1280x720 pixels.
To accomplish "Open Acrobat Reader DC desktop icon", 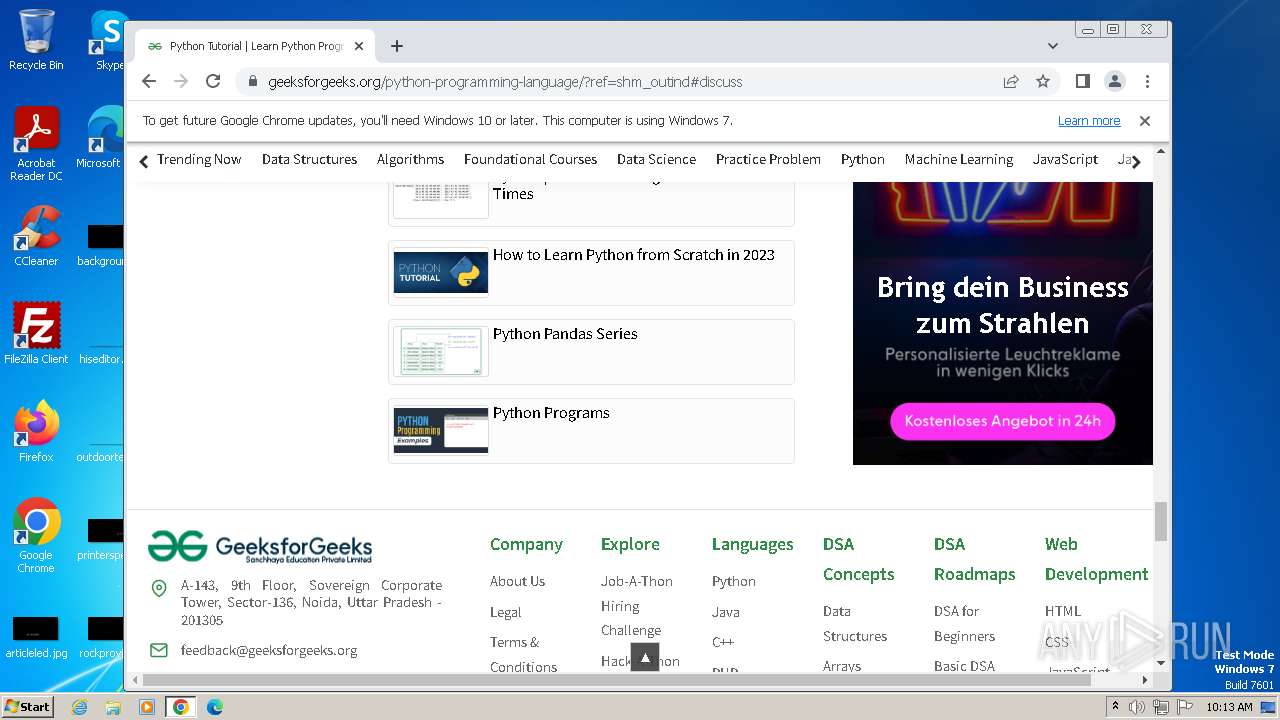I will (36, 145).
